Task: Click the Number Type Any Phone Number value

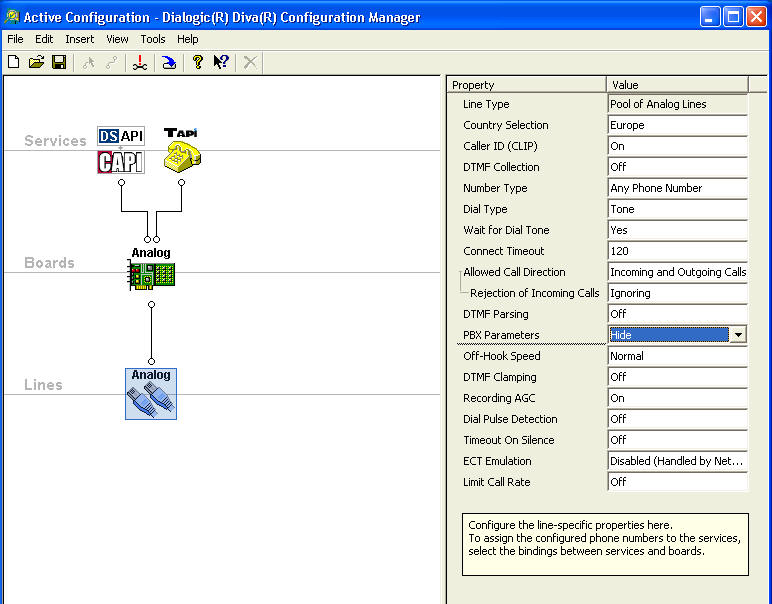Action: point(678,188)
